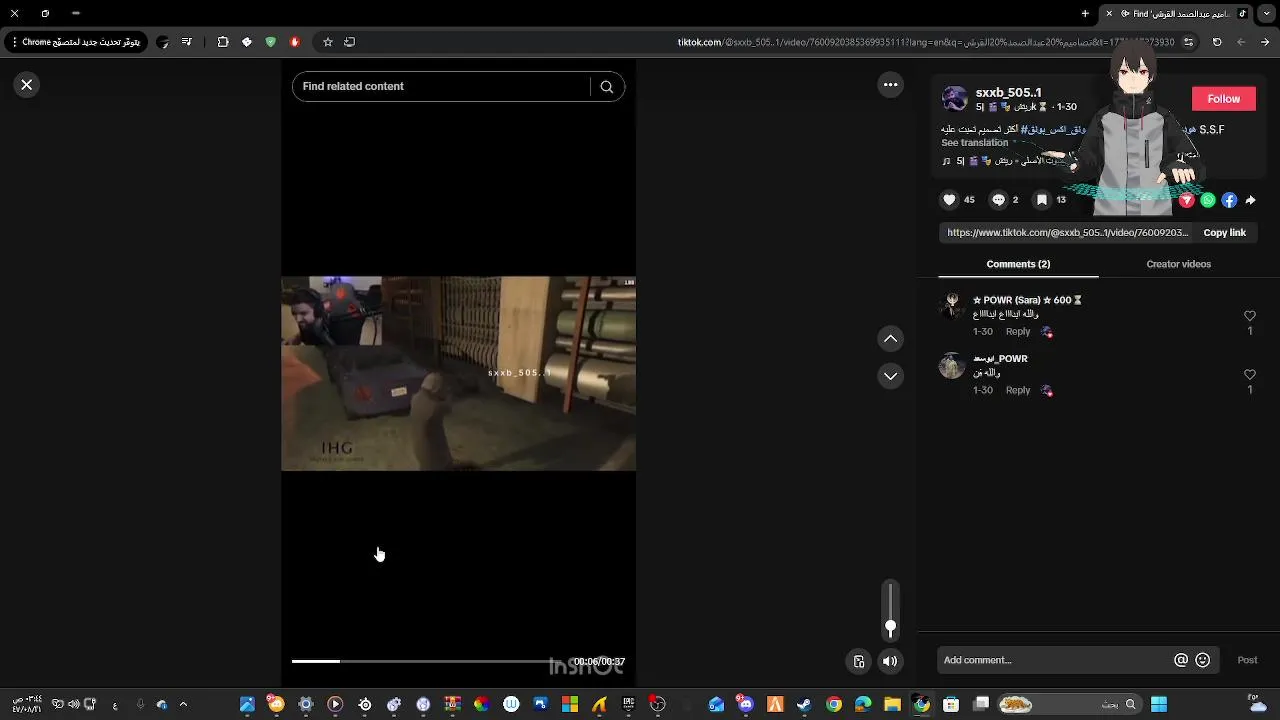
Task: Open File Explorer from taskbar
Action: [x=892, y=705]
